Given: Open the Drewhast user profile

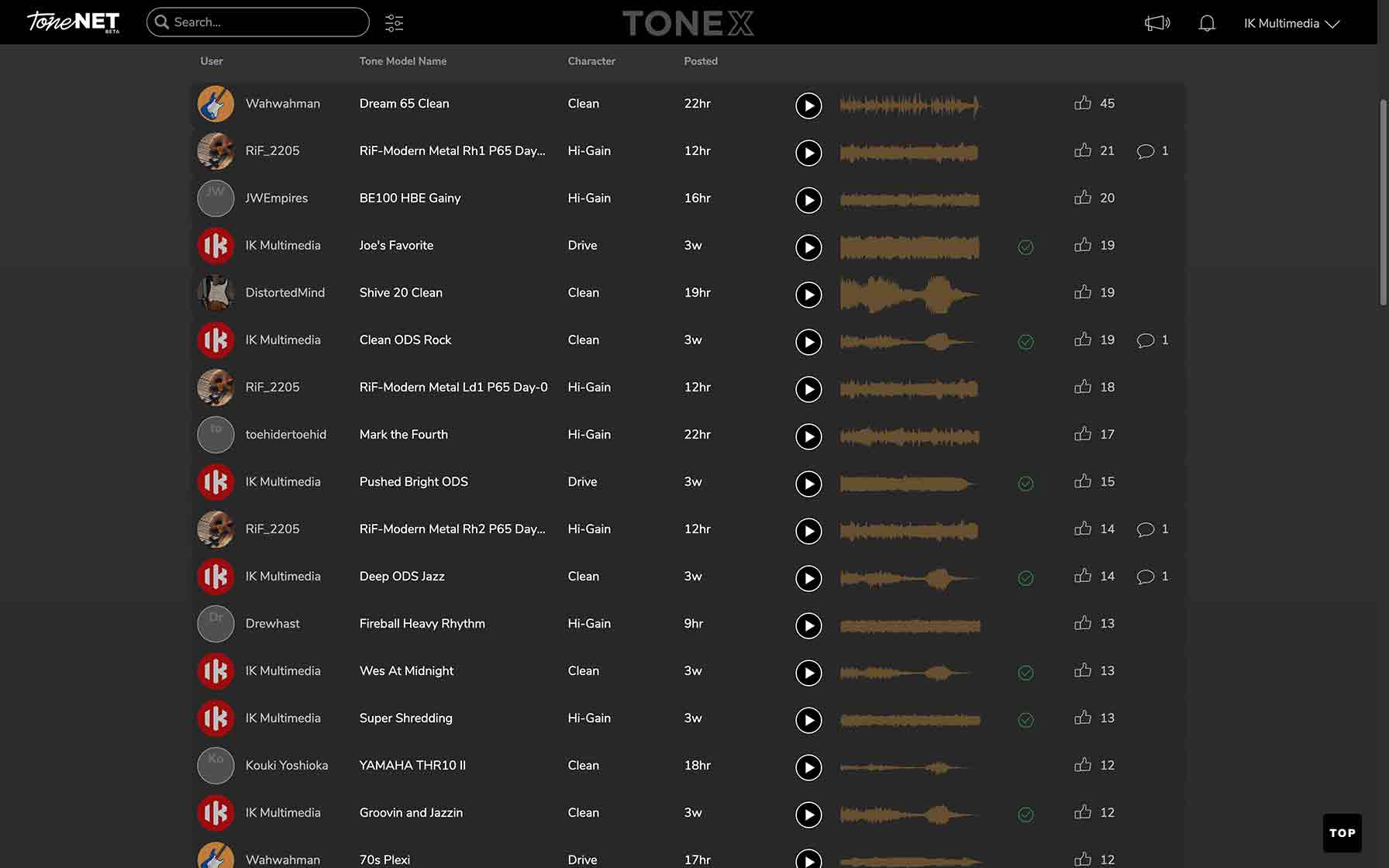Looking at the screenshot, I should 273,624.
